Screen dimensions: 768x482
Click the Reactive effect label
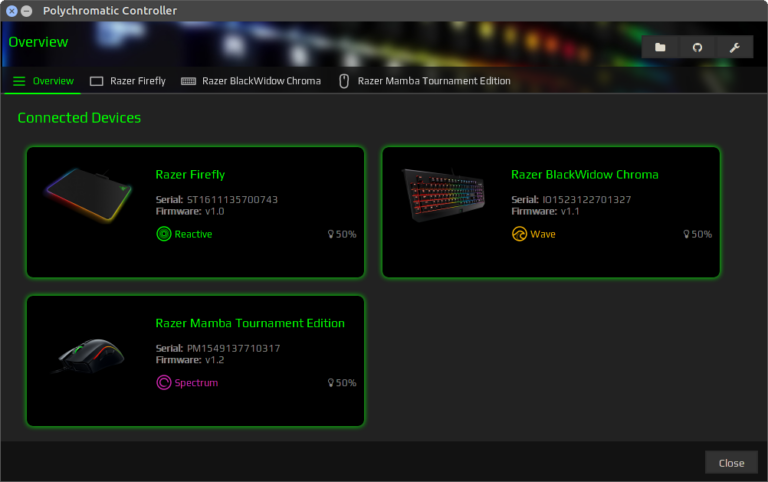click(x=193, y=234)
